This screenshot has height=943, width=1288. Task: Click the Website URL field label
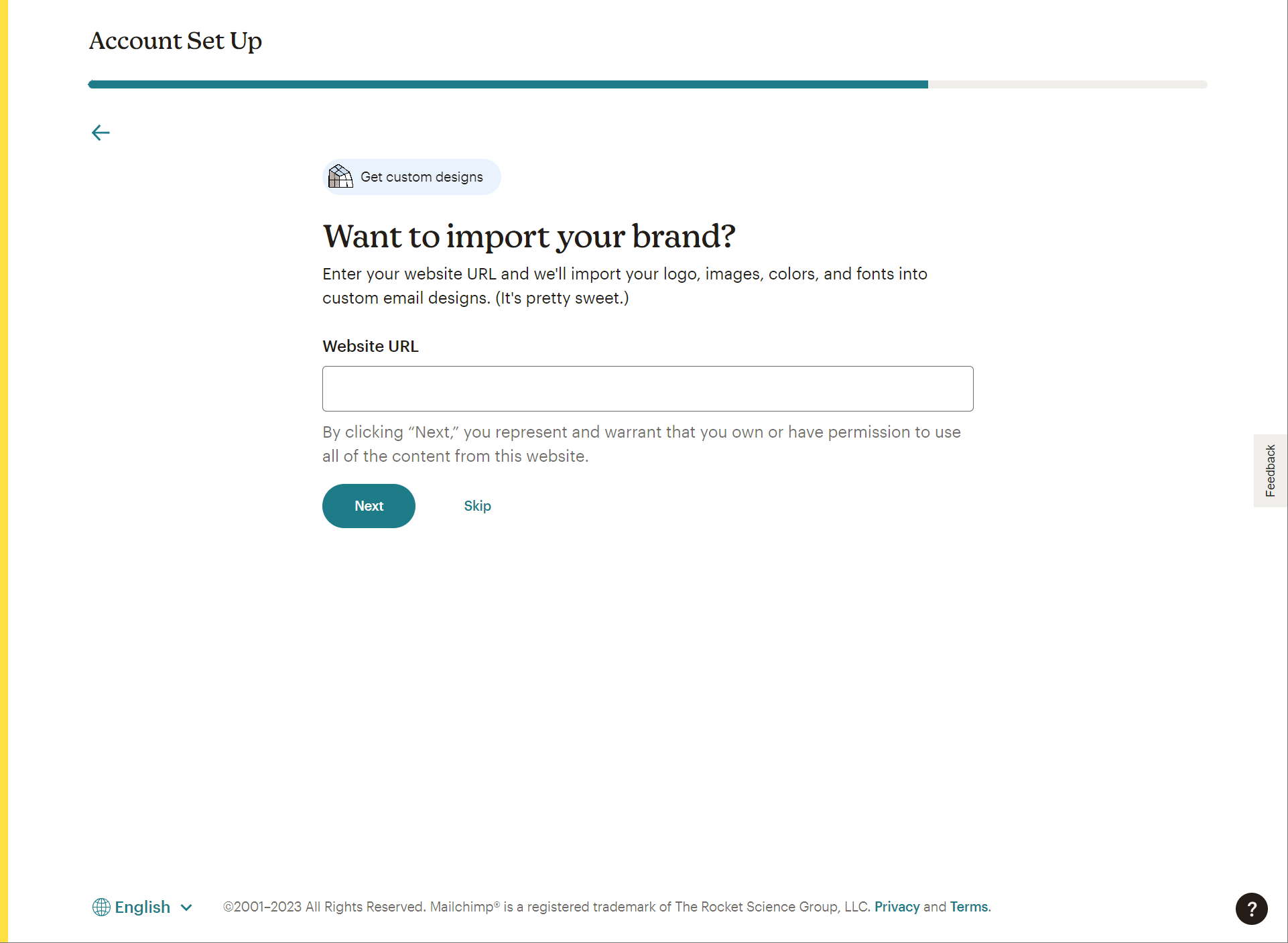click(x=371, y=347)
